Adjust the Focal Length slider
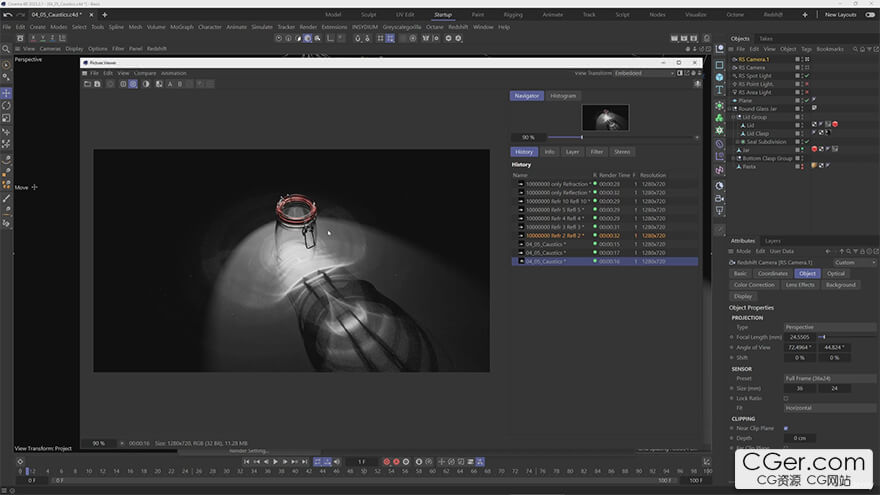This screenshot has height=495, width=880. pos(847,337)
